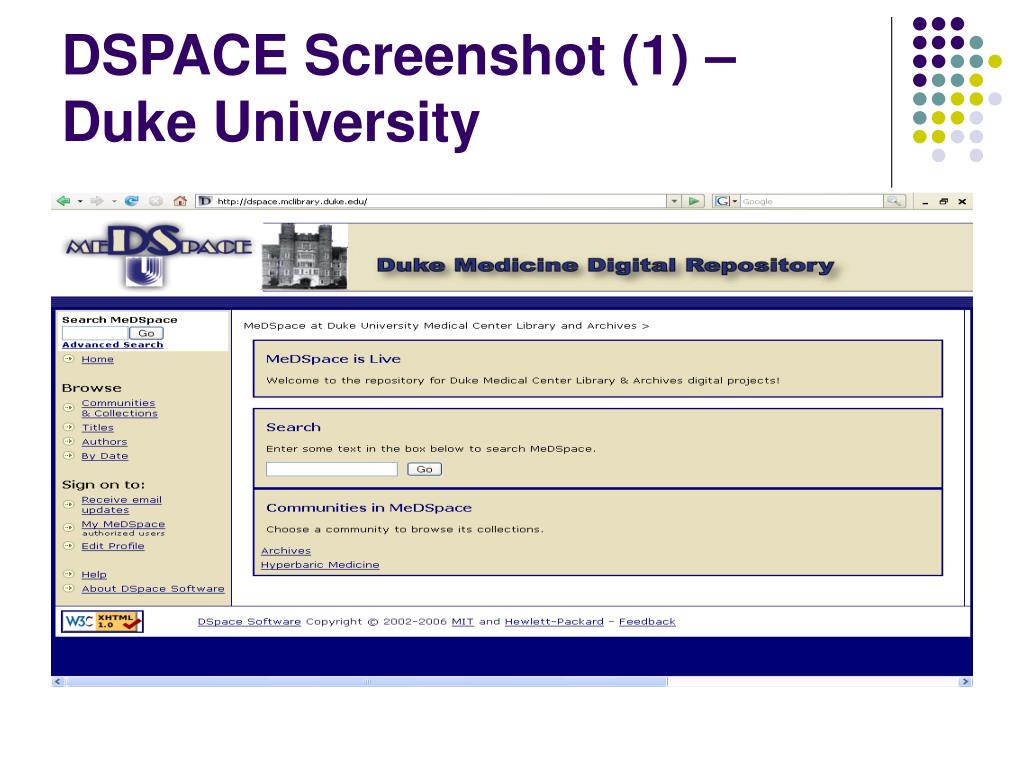Restore the browser window
1024x768 pixels.
(x=943, y=202)
